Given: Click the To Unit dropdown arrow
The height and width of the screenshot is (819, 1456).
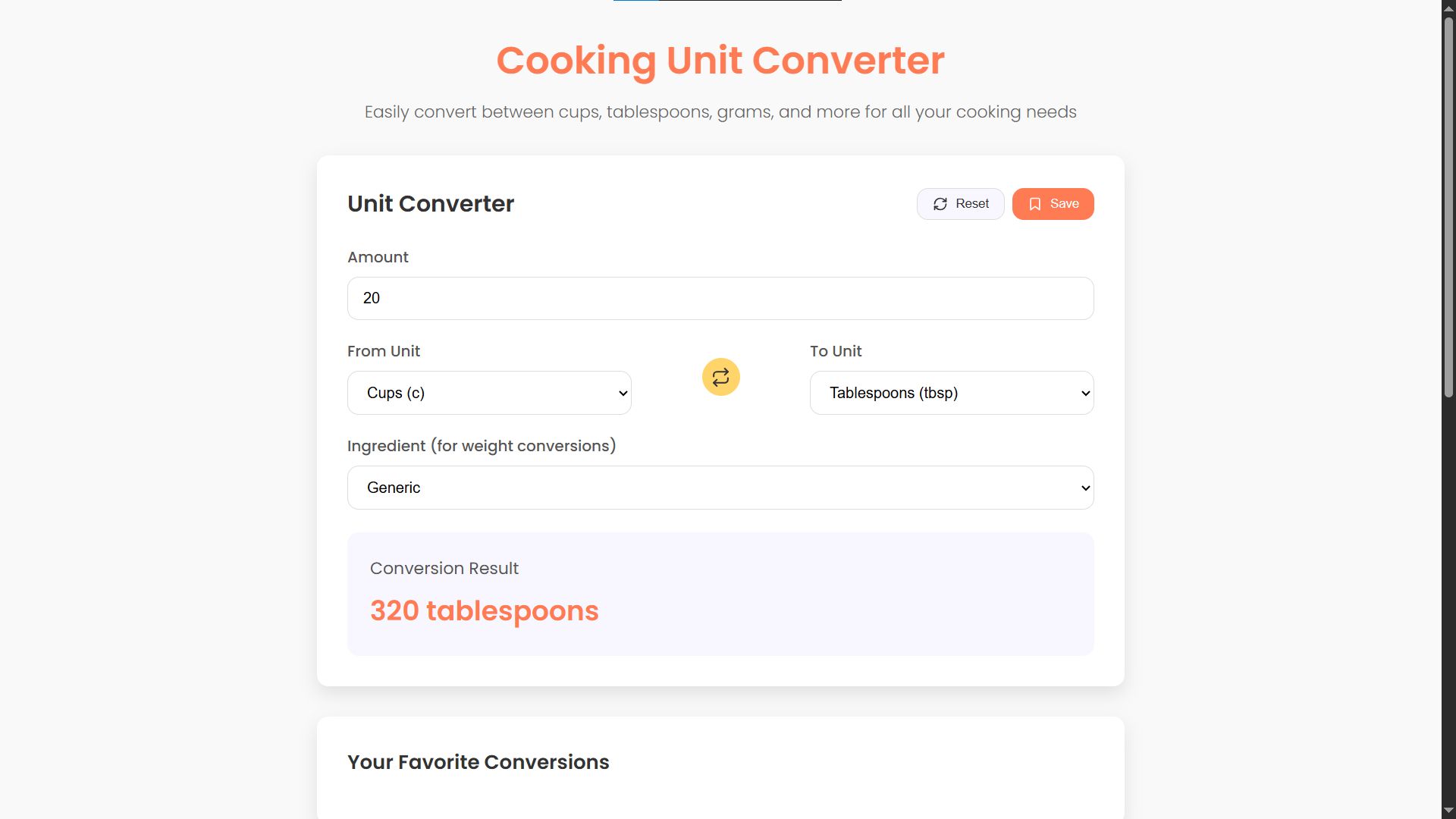Looking at the screenshot, I should 1085,393.
